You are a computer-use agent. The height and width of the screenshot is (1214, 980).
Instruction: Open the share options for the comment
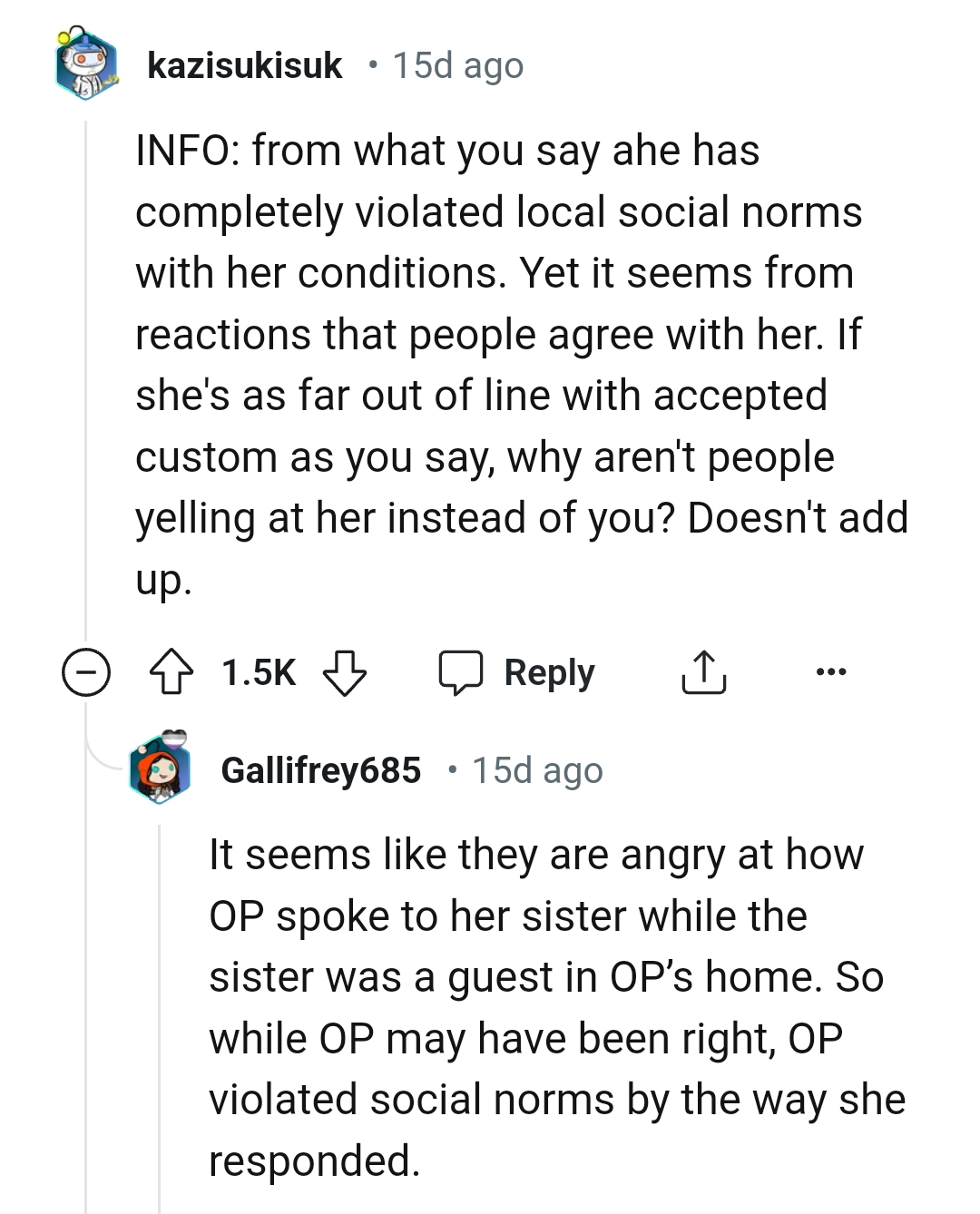(703, 672)
